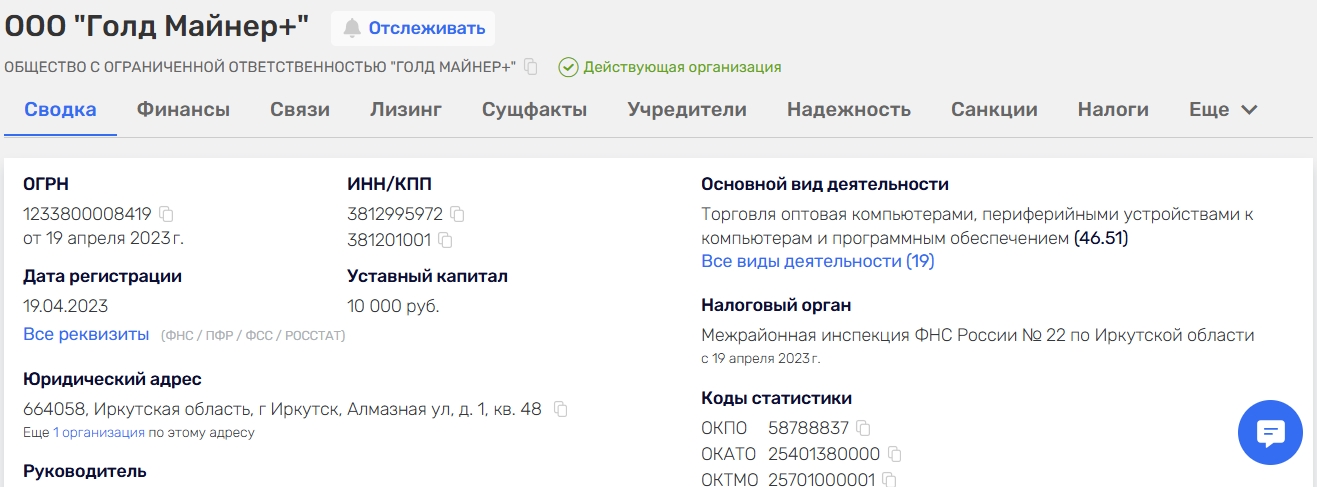Click the tax authority name text

[978, 335]
